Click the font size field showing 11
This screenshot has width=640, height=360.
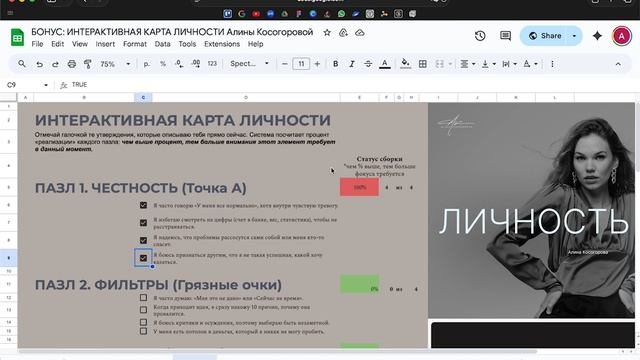coord(301,64)
